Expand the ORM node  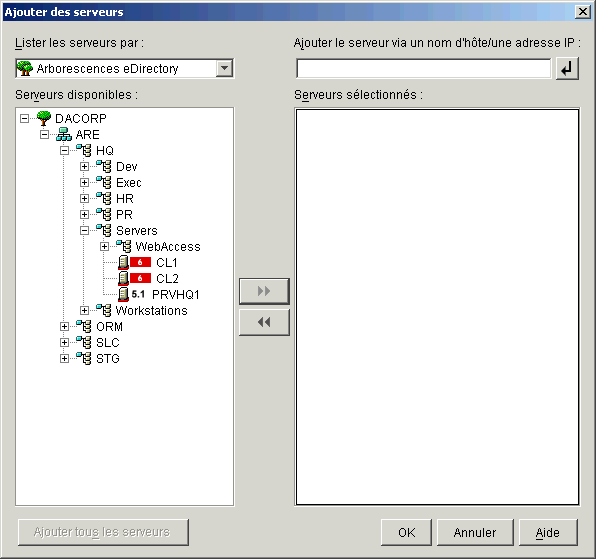65,326
